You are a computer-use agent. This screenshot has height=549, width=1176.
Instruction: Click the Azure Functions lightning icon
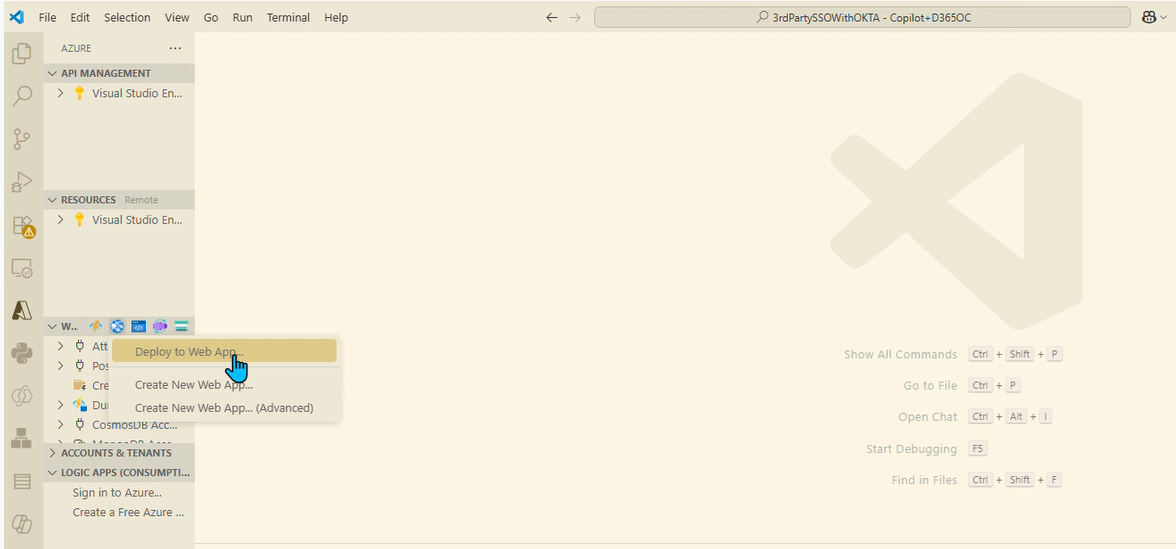click(96, 326)
